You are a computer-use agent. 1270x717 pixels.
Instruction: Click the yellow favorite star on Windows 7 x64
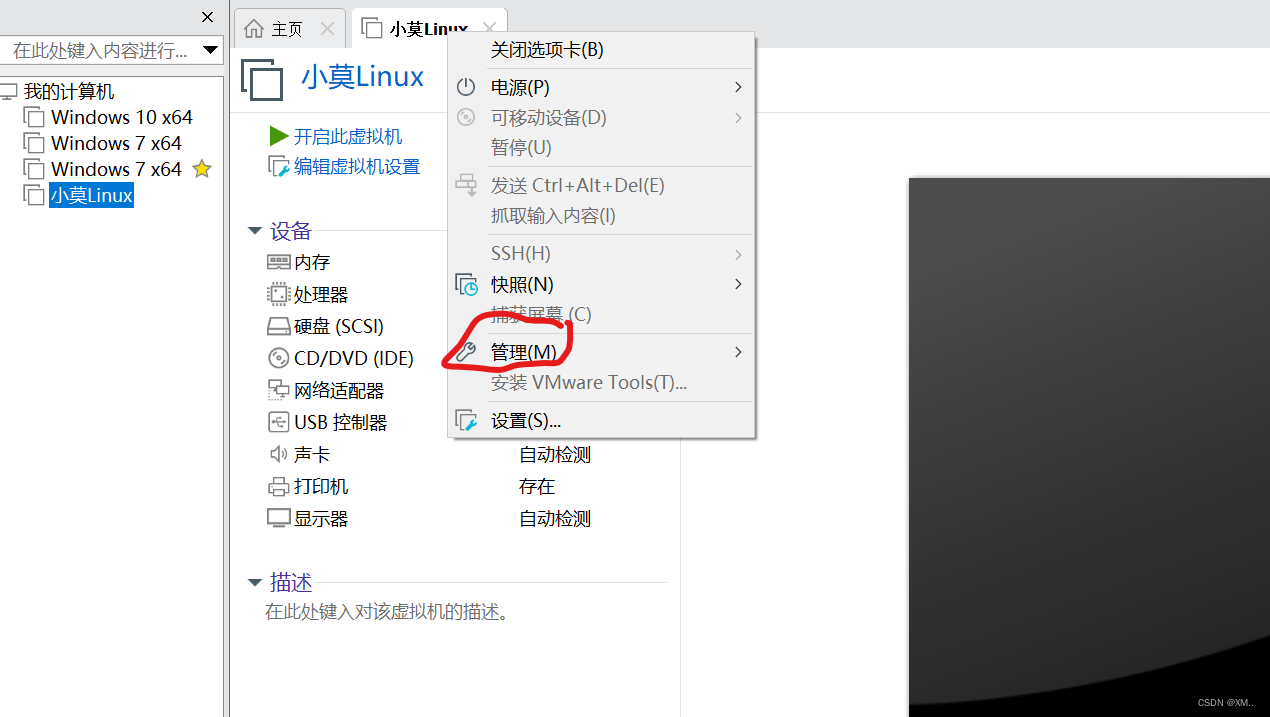[x=202, y=169]
